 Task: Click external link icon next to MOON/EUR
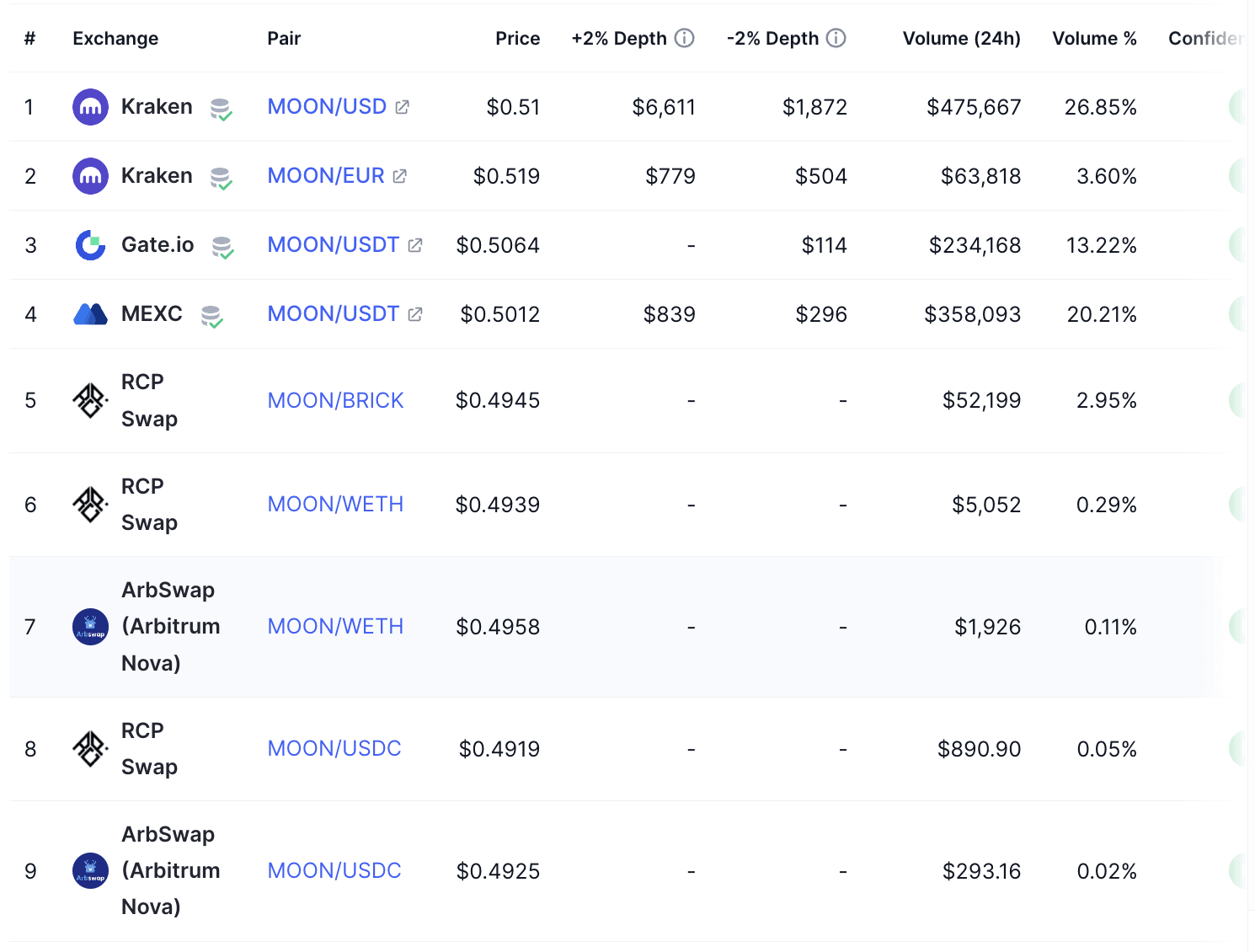400,176
